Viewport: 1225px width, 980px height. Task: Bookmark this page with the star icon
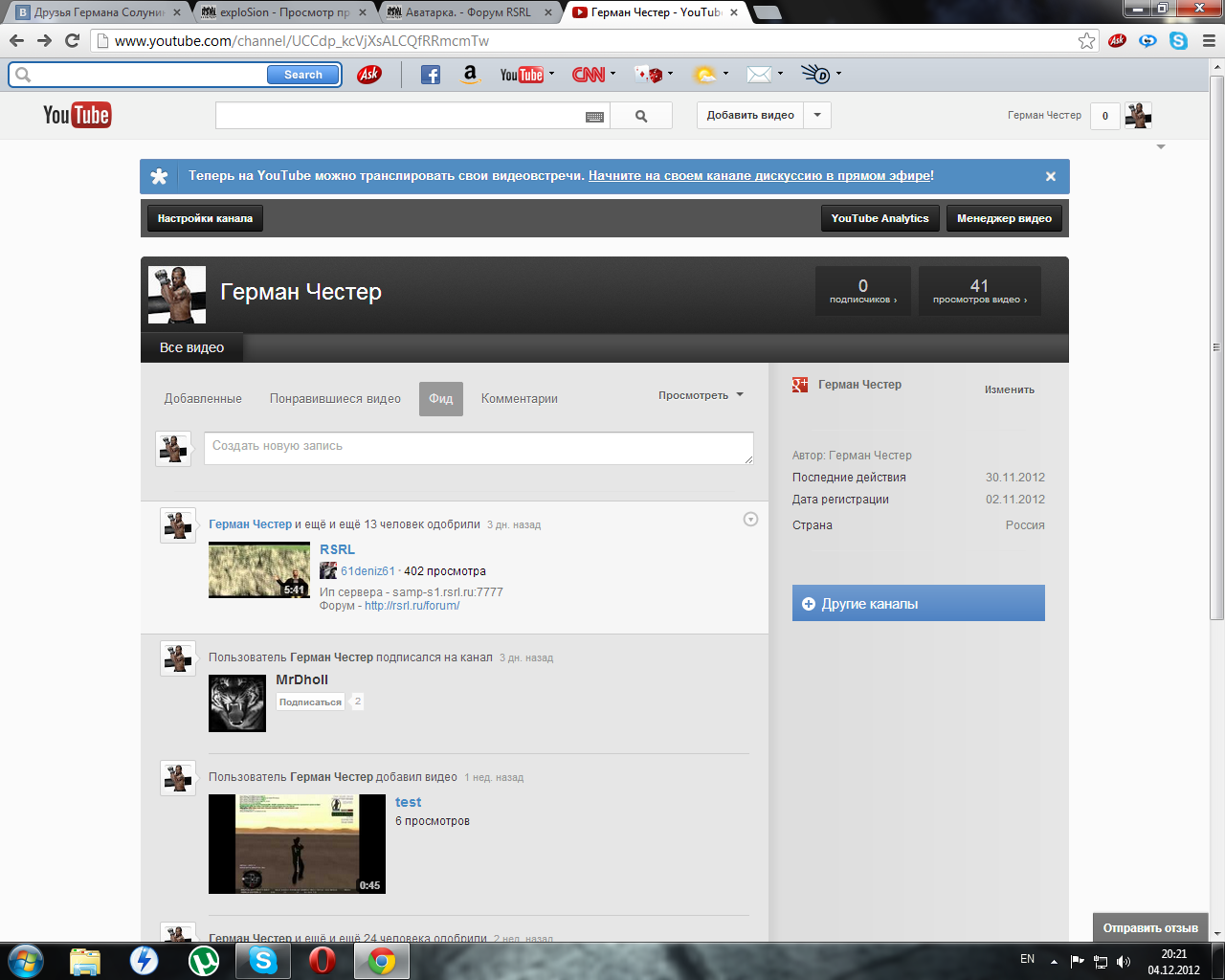[1086, 41]
